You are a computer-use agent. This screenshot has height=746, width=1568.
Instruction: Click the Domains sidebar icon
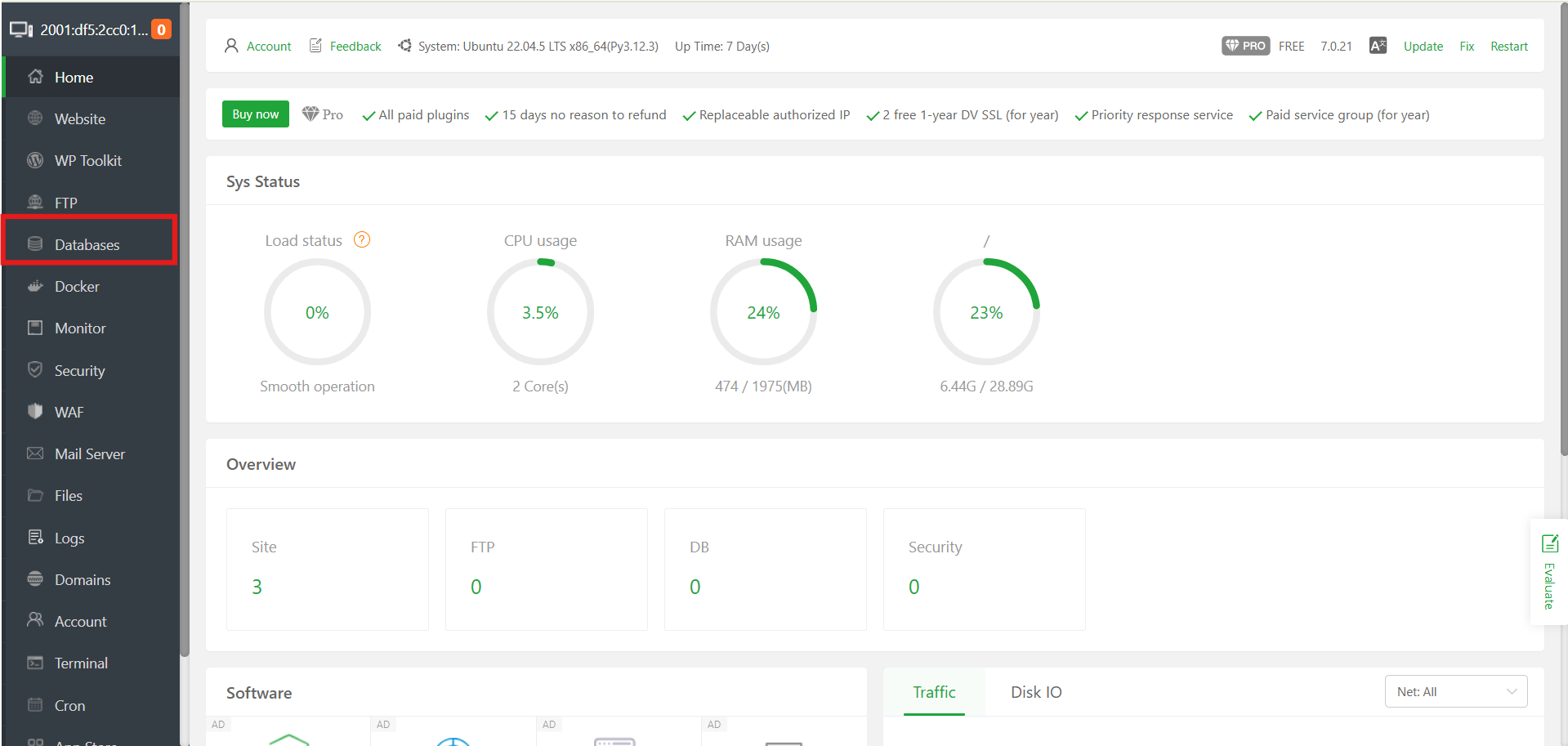tap(35, 578)
